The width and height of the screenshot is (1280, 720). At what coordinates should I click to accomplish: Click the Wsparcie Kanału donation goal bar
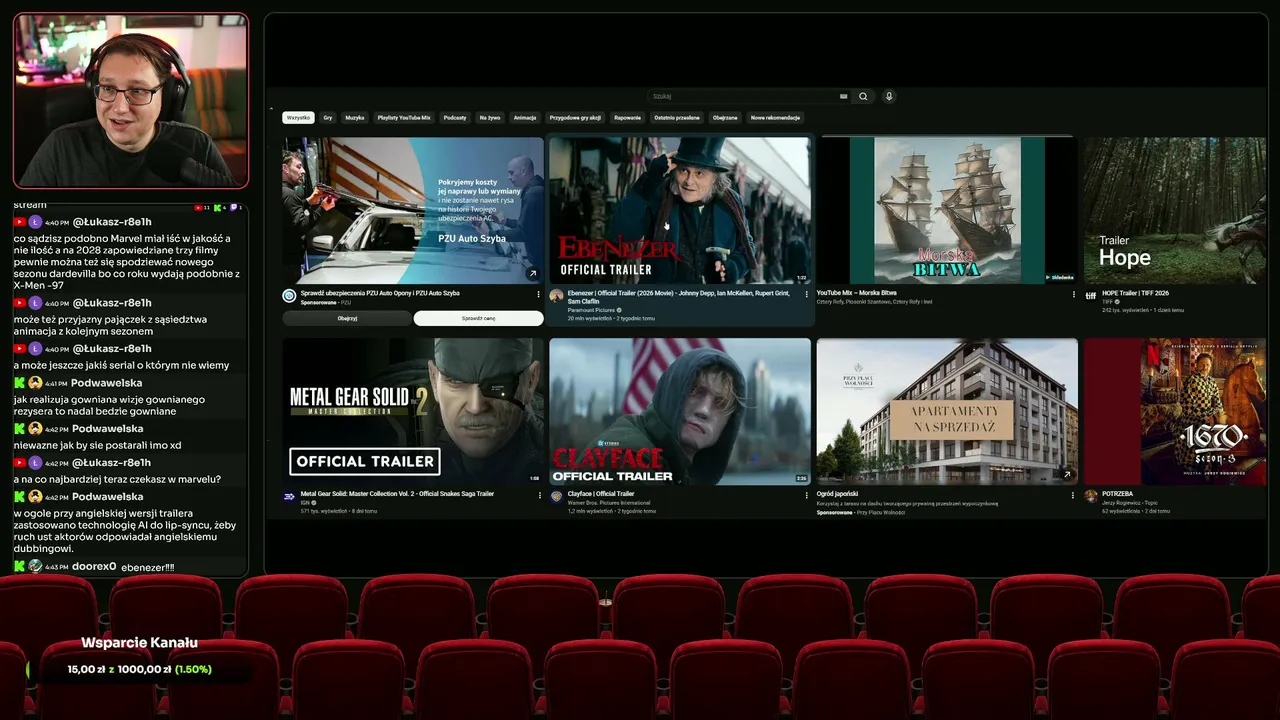coord(139,669)
